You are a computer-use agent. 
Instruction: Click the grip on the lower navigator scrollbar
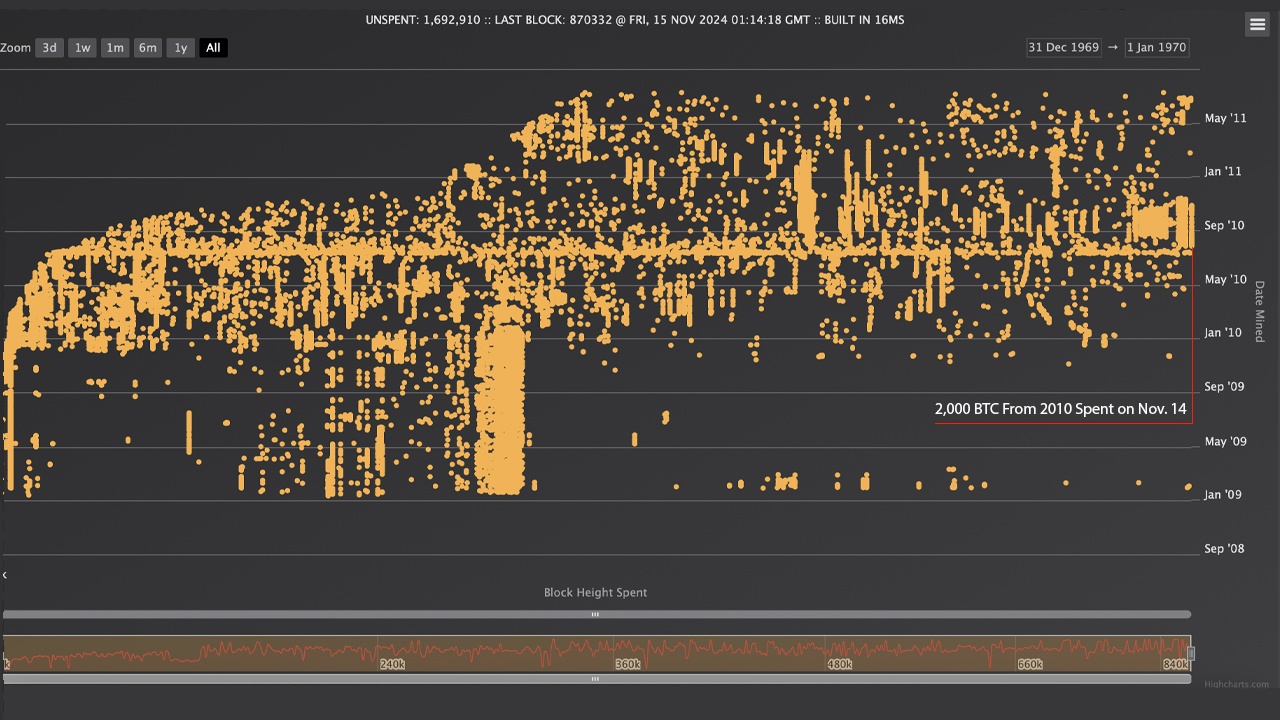pos(595,679)
